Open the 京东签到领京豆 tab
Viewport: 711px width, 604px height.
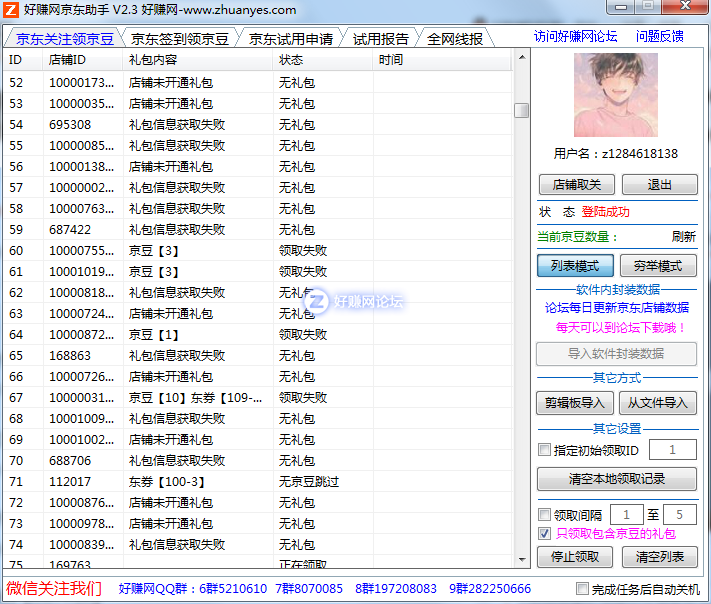(x=180, y=39)
